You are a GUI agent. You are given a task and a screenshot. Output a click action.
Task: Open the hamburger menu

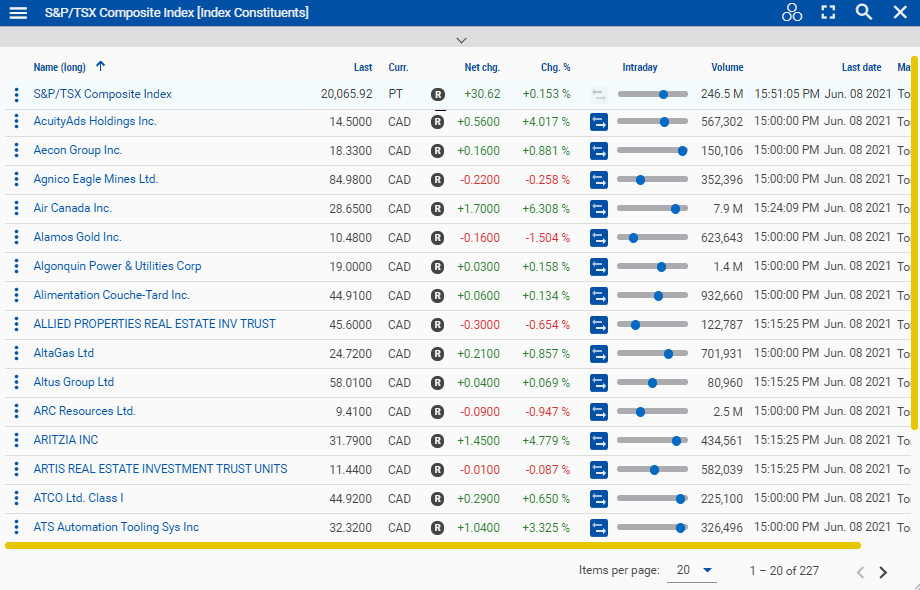[x=18, y=12]
